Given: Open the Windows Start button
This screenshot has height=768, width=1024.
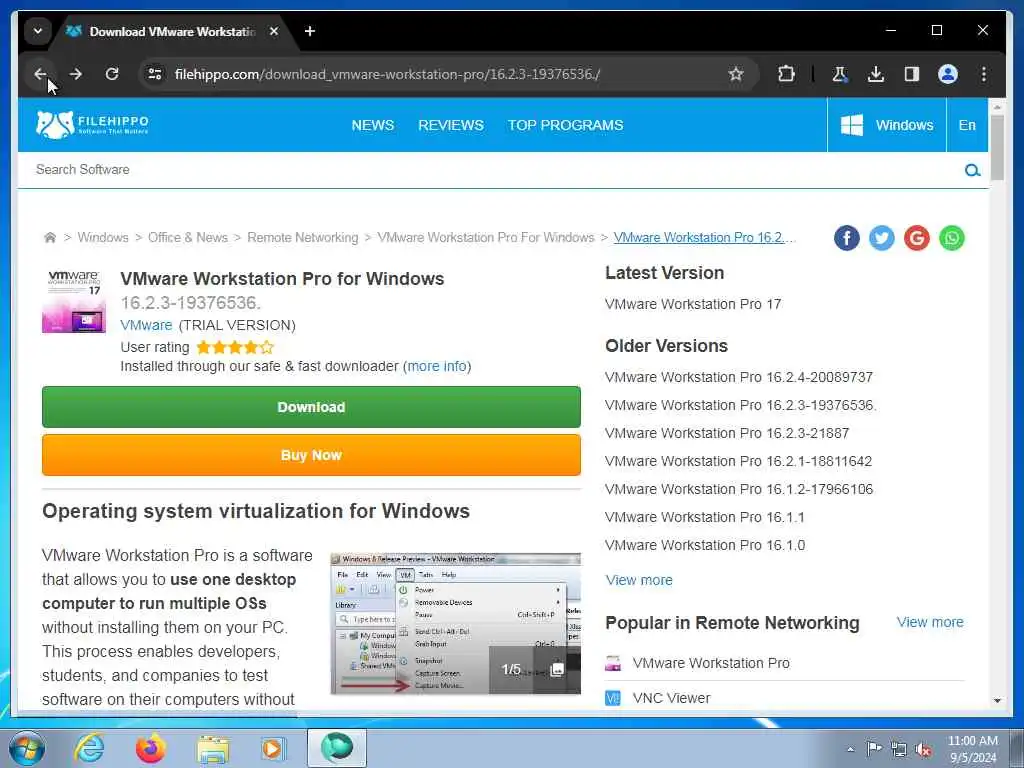Looking at the screenshot, I should point(26,748).
